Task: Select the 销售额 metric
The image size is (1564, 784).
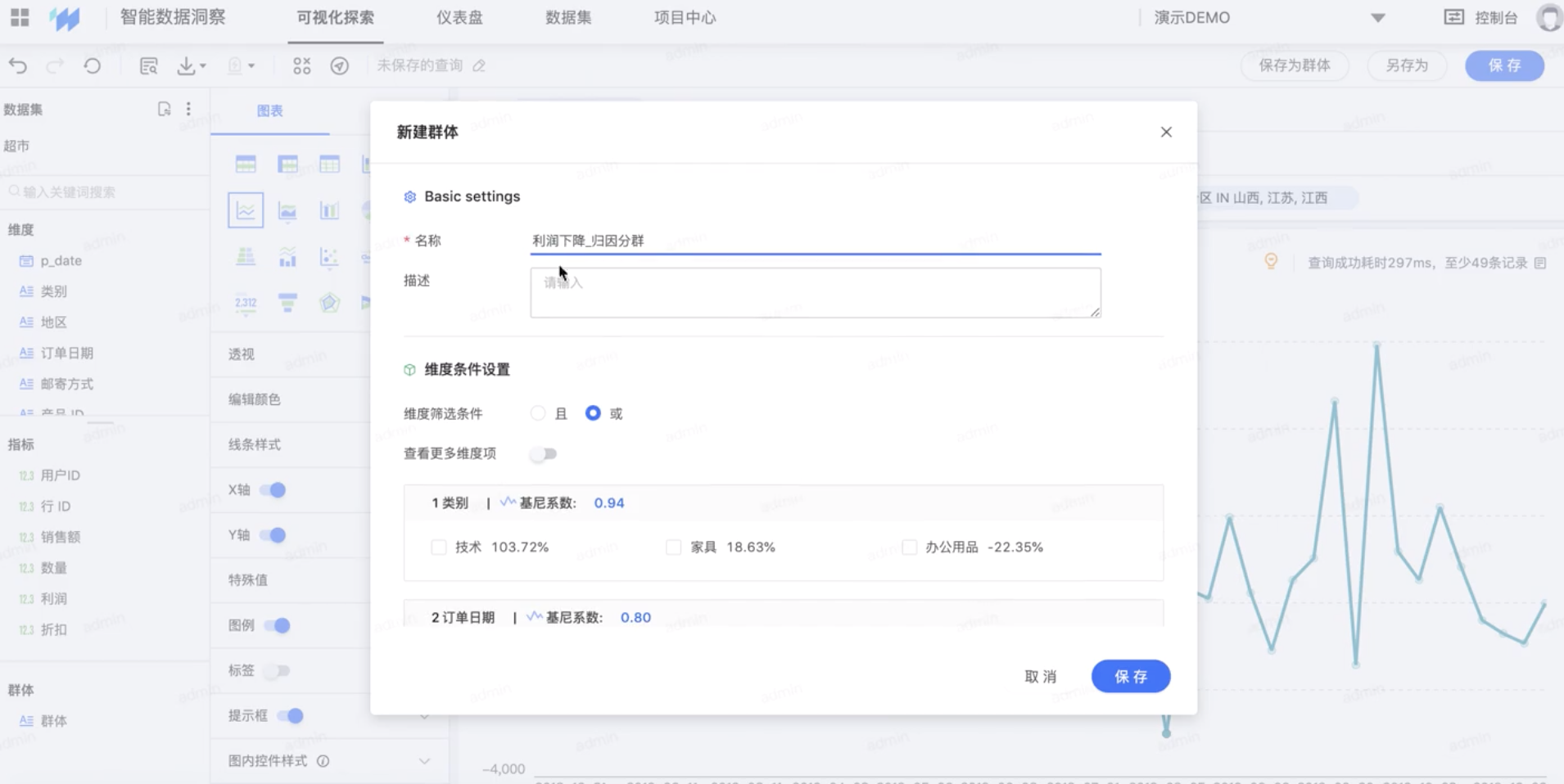Action: coord(61,538)
